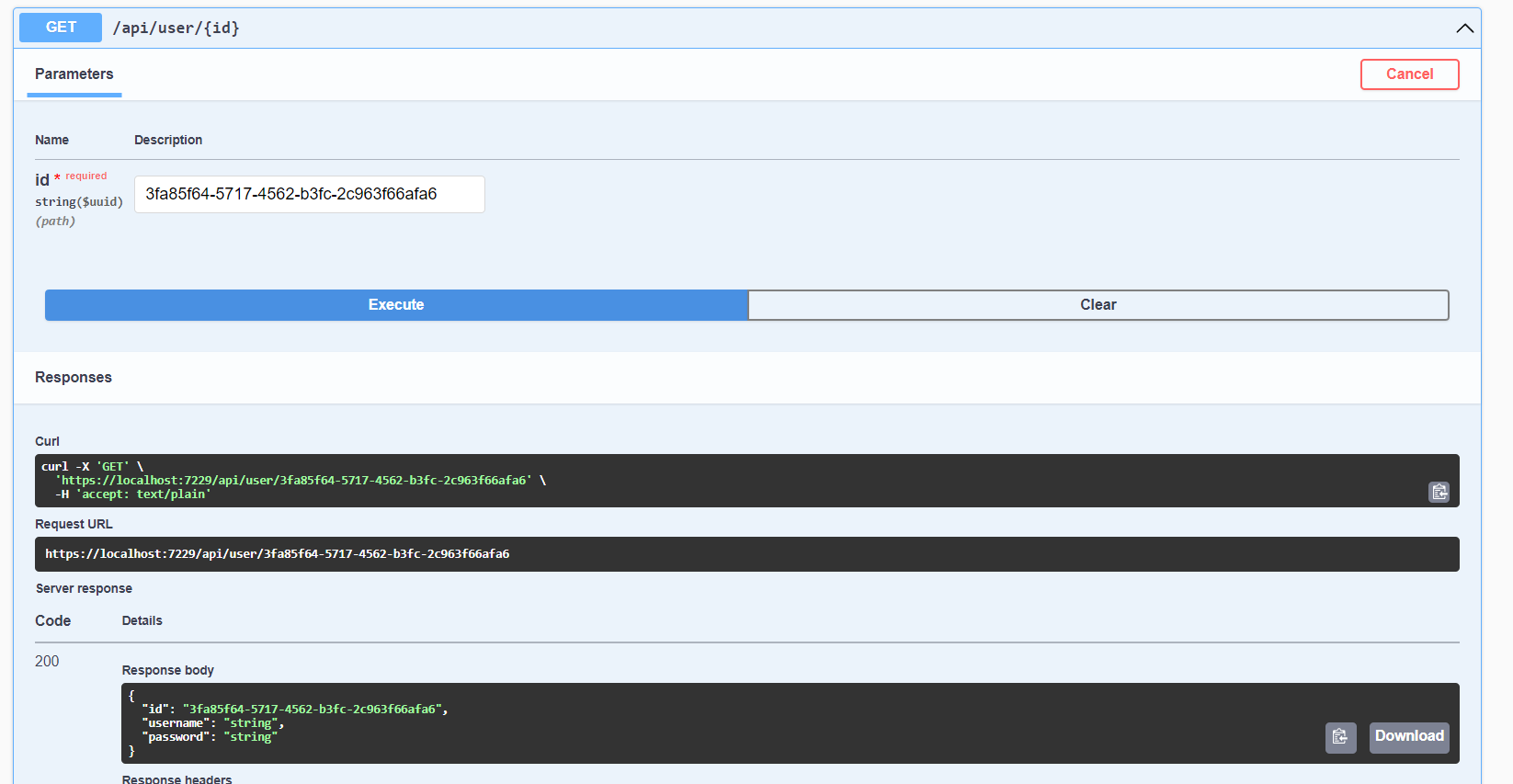Run the request with Execute
1513x784 pixels.
pos(396,305)
